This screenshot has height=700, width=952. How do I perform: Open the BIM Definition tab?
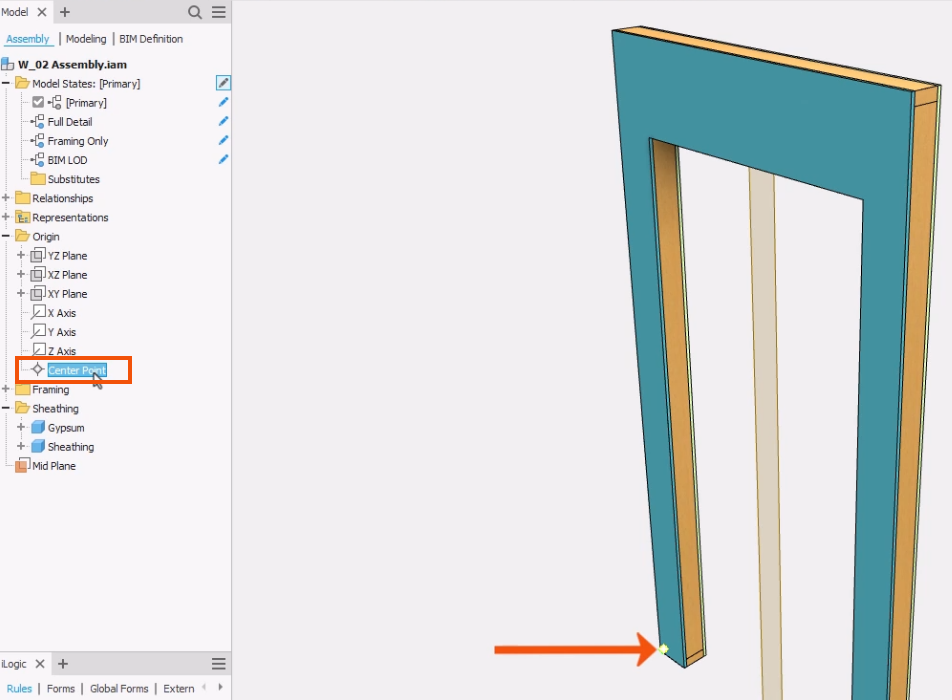pos(151,39)
